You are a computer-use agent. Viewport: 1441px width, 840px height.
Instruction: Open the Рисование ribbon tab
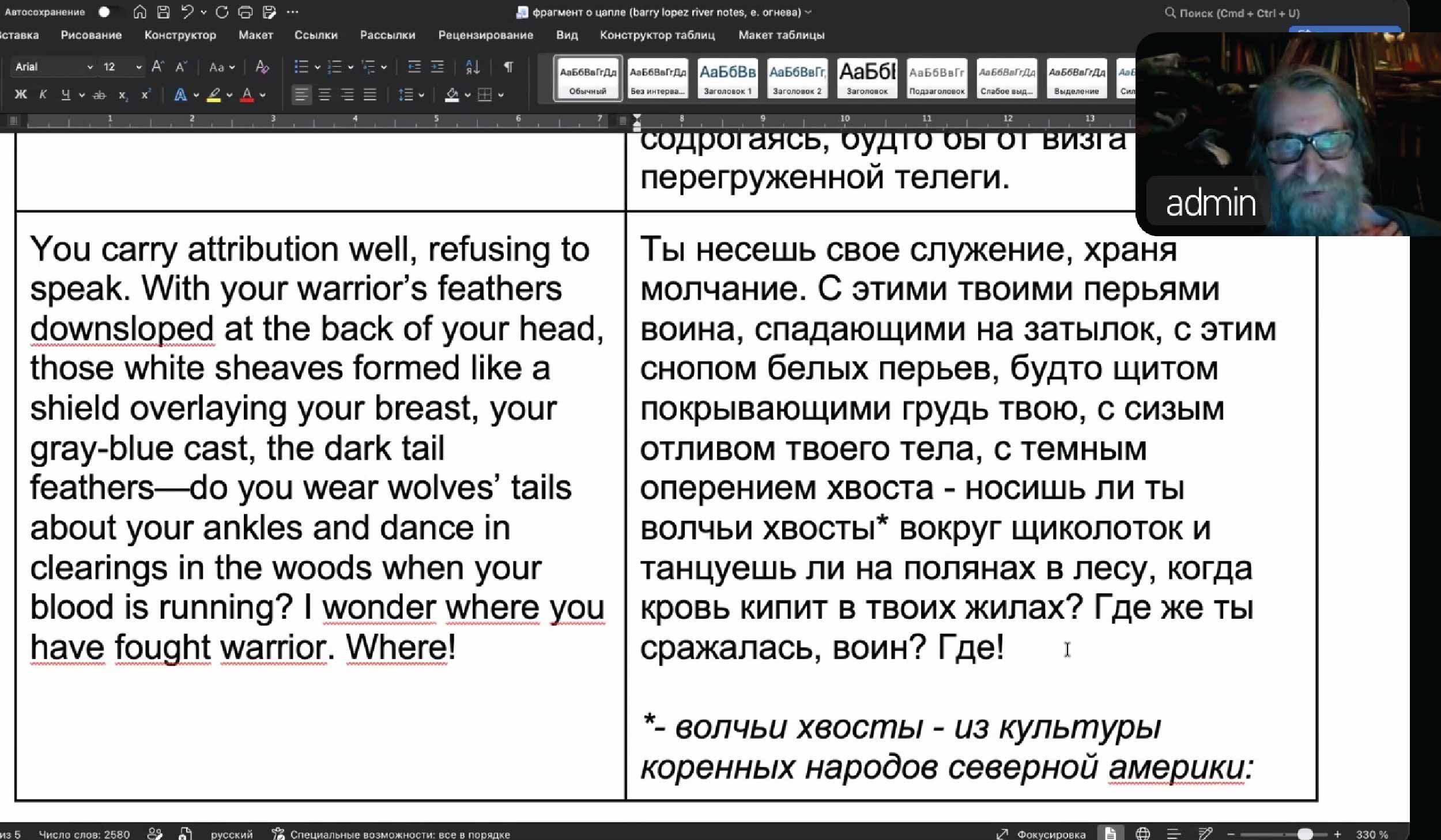click(x=91, y=35)
